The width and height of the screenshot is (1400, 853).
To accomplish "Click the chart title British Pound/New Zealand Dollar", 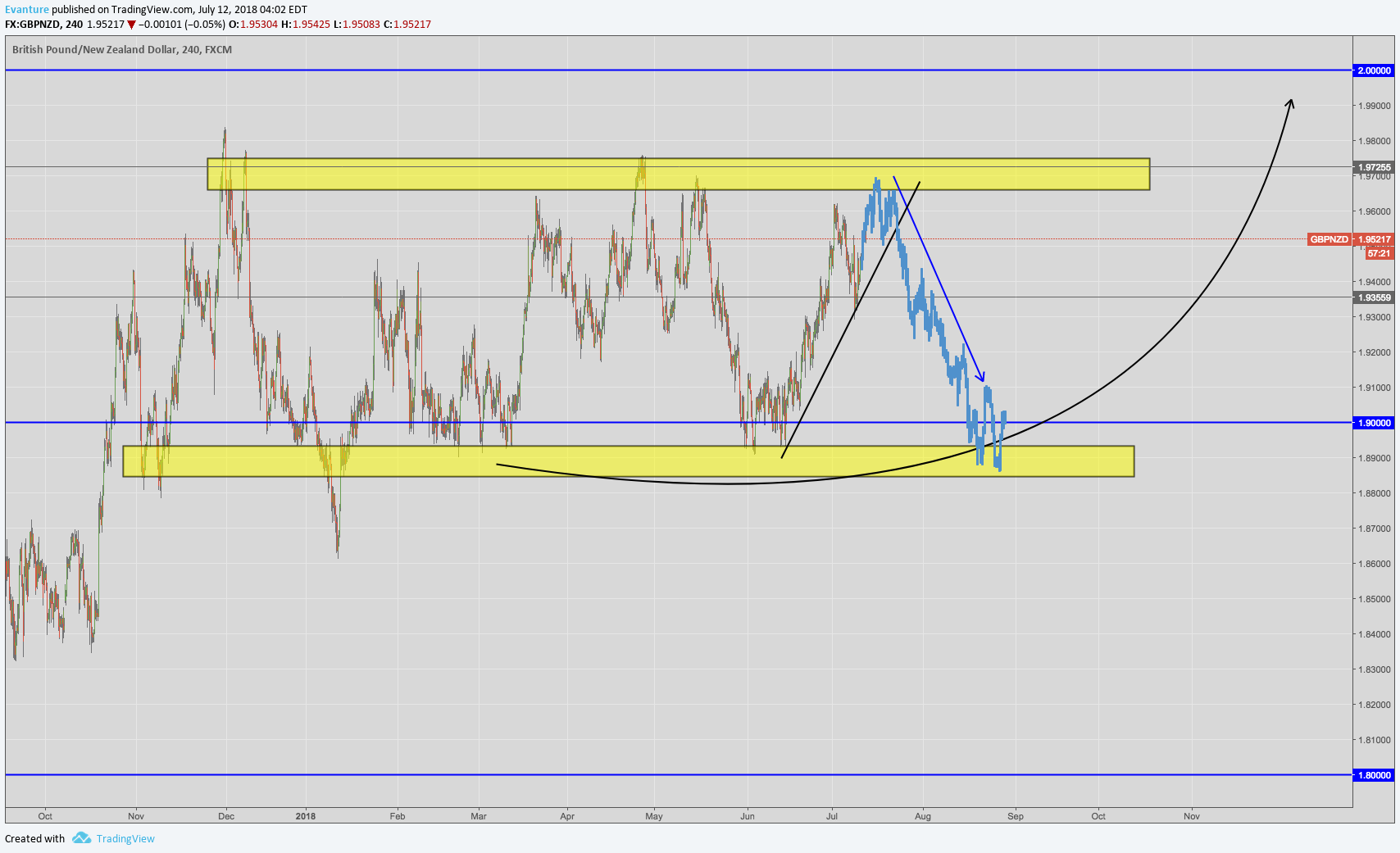I will (122, 49).
